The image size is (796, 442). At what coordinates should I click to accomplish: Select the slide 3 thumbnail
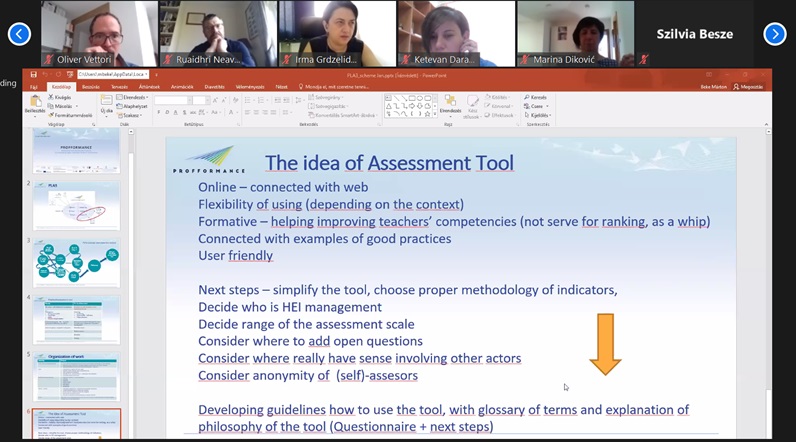[76, 262]
